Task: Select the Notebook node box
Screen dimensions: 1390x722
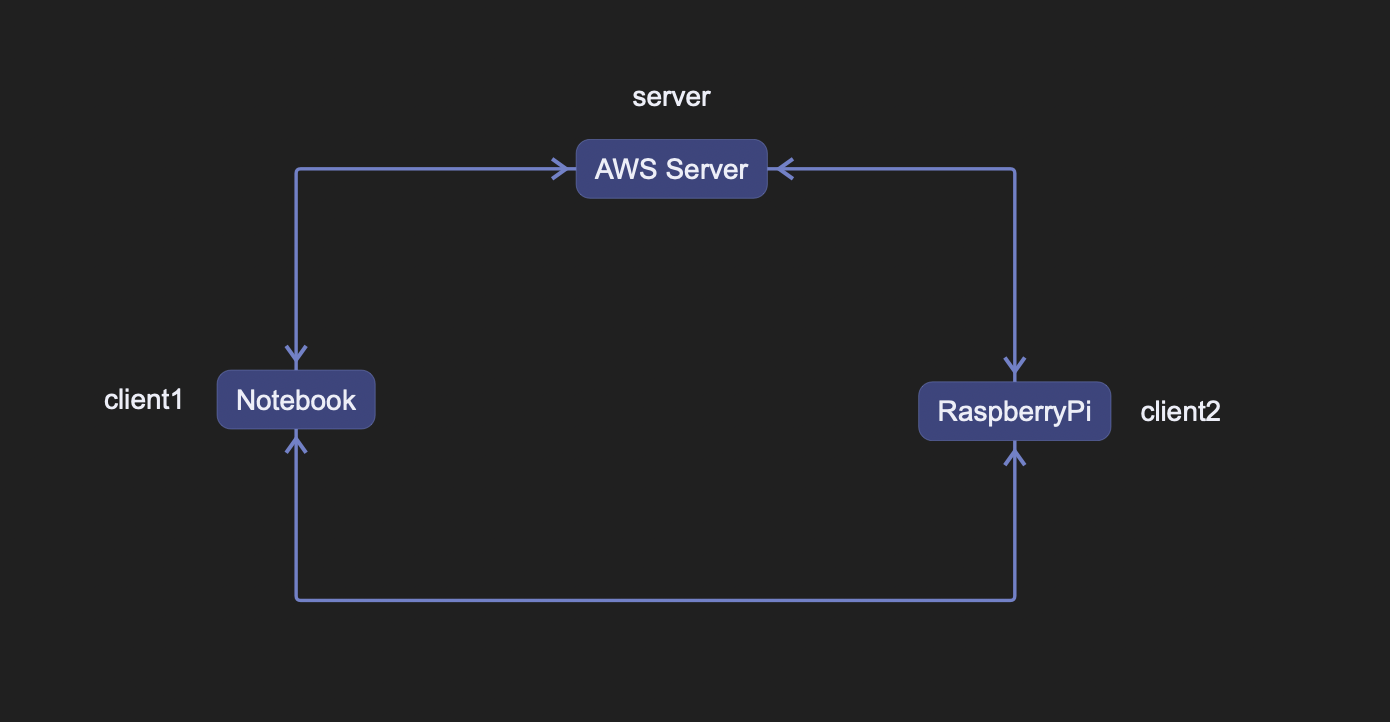Action: 296,400
